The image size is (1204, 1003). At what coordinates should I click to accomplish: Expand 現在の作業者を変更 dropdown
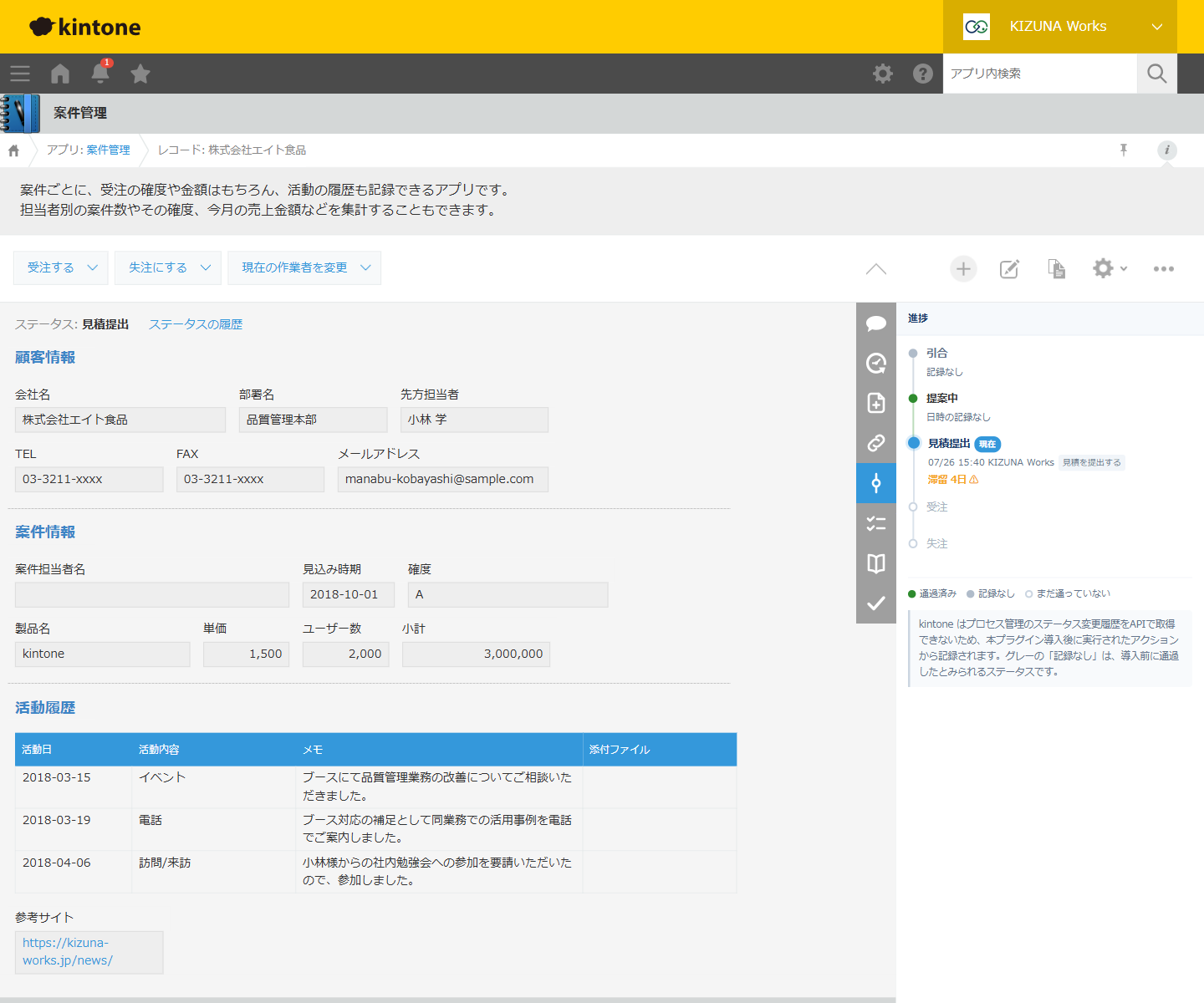pos(304,267)
